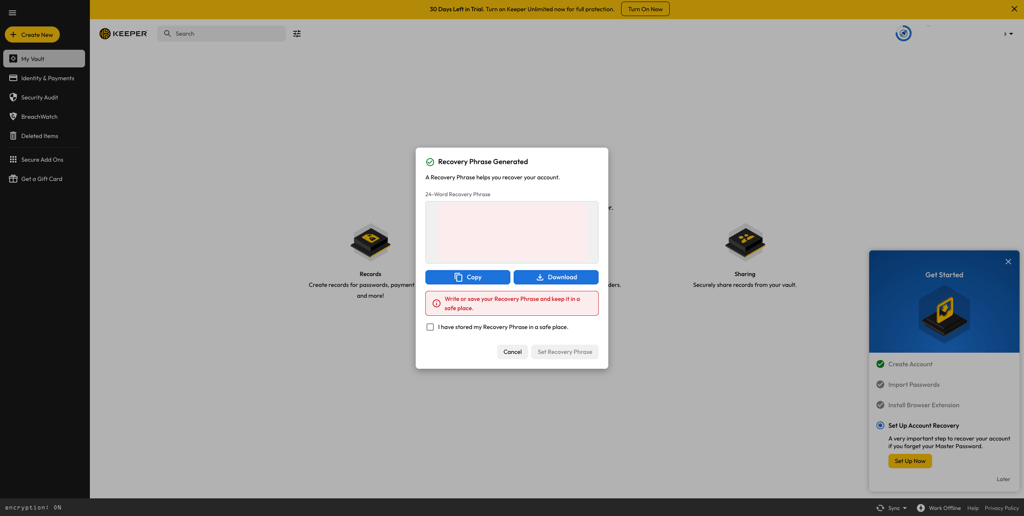
Task: Click the gift card icon
Action: pos(13,179)
